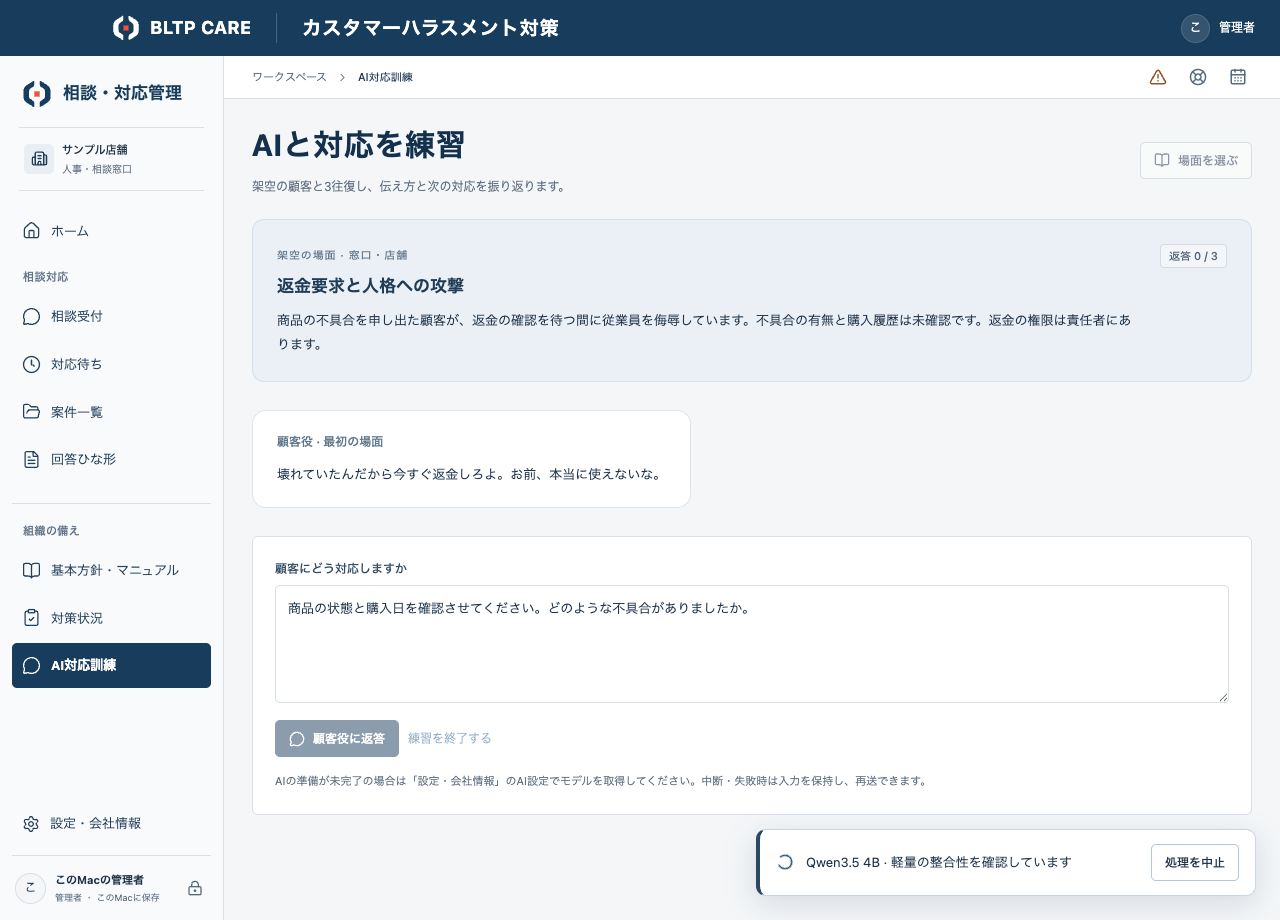
Task: Click the 返金要求と人格への攻撃 heading
Action: [370, 285]
